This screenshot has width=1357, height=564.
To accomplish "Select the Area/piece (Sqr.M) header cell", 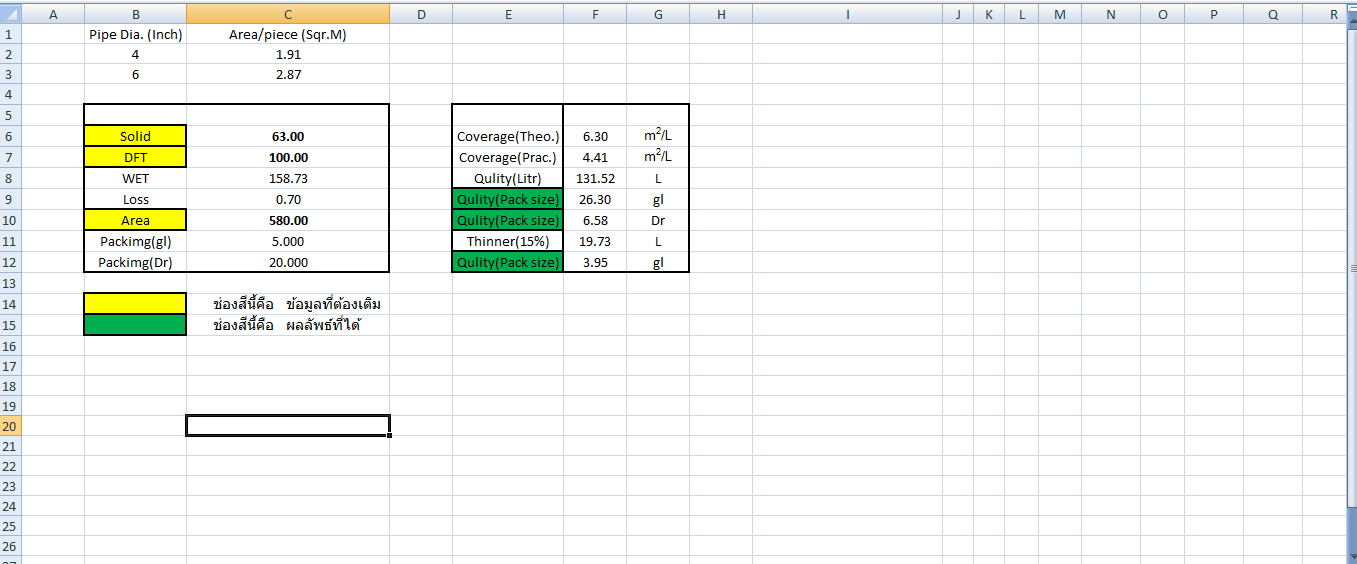I will pos(287,33).
